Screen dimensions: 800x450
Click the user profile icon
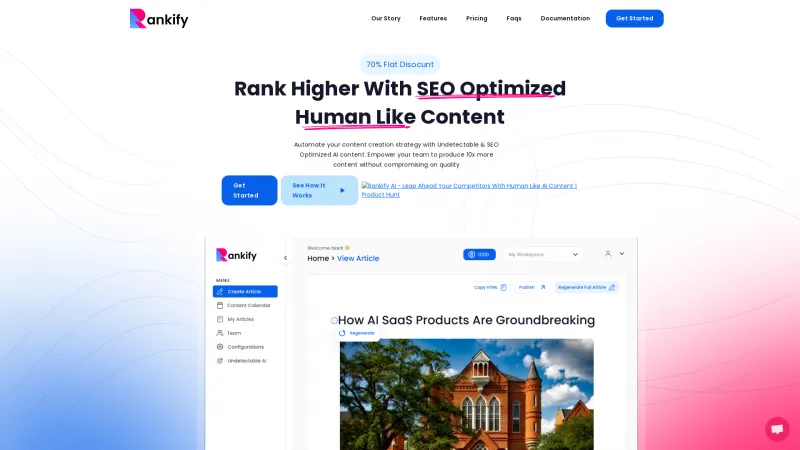pos(608,254)
